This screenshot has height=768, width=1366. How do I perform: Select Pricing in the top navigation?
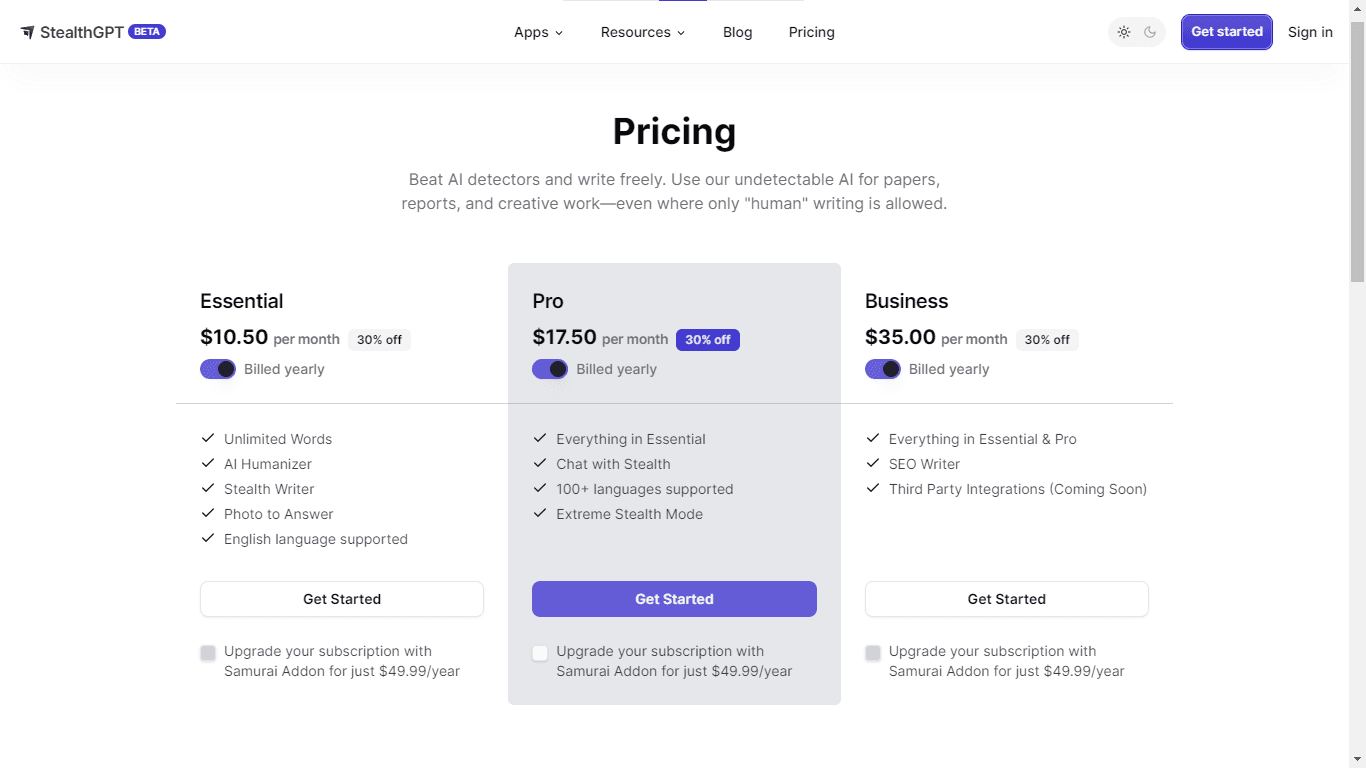pyautogui.click(x=811, y=32)
